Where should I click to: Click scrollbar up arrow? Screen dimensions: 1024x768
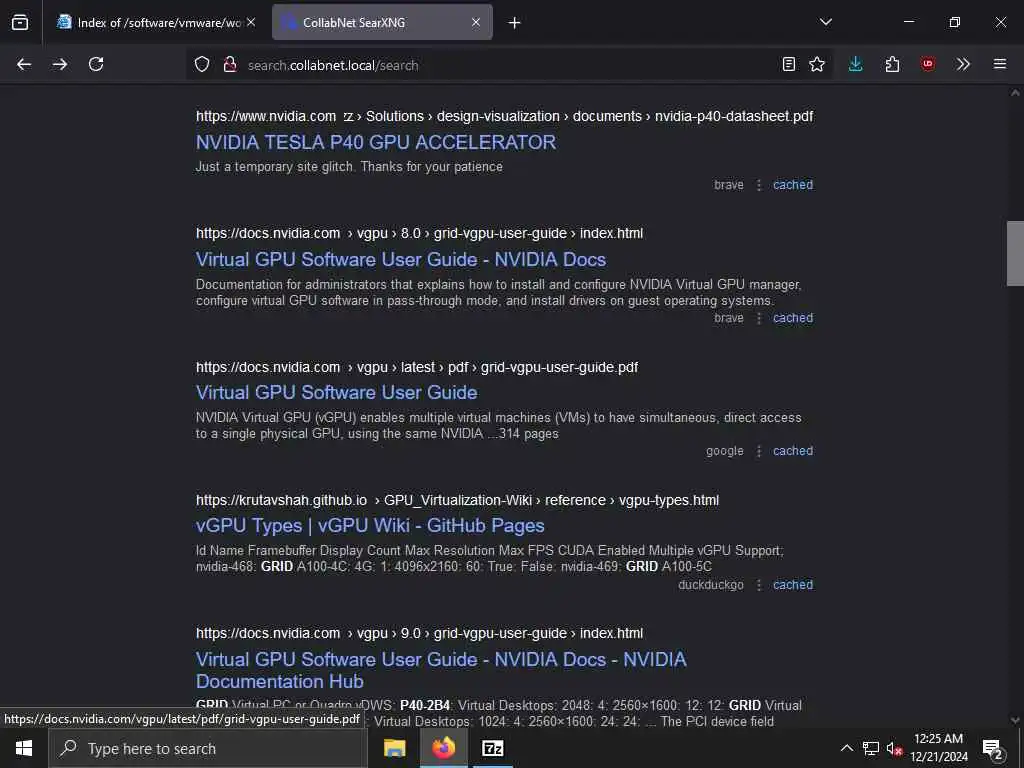1015,93
